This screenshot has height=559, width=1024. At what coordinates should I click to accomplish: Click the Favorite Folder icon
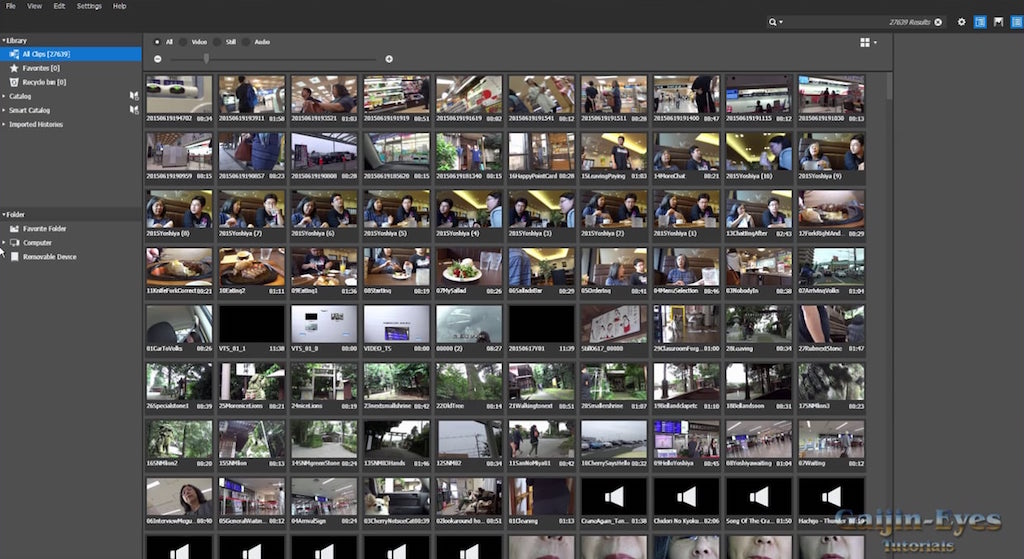click(x=14, y=229)
